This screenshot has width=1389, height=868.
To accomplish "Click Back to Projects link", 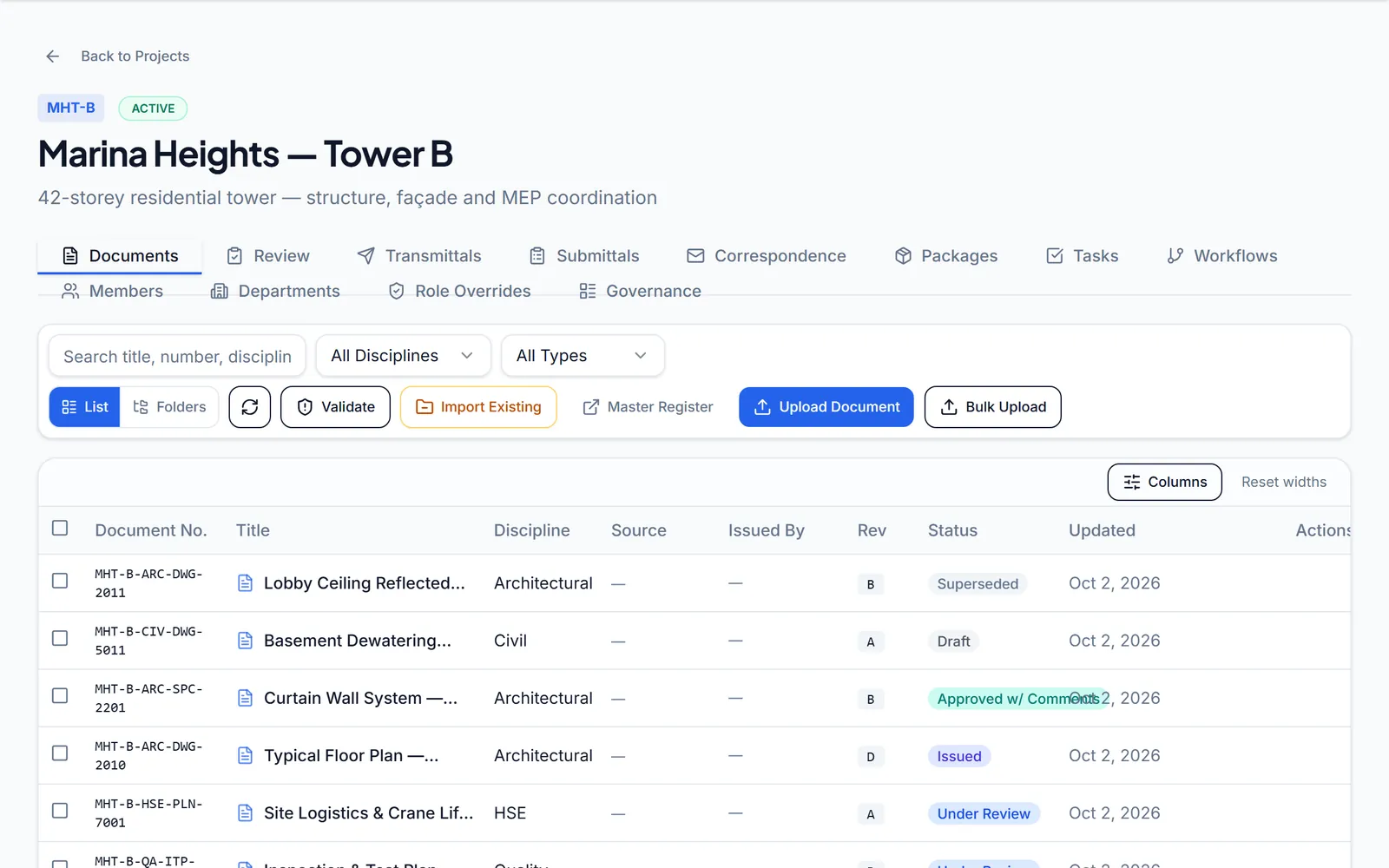I will [x=135, y=56].
